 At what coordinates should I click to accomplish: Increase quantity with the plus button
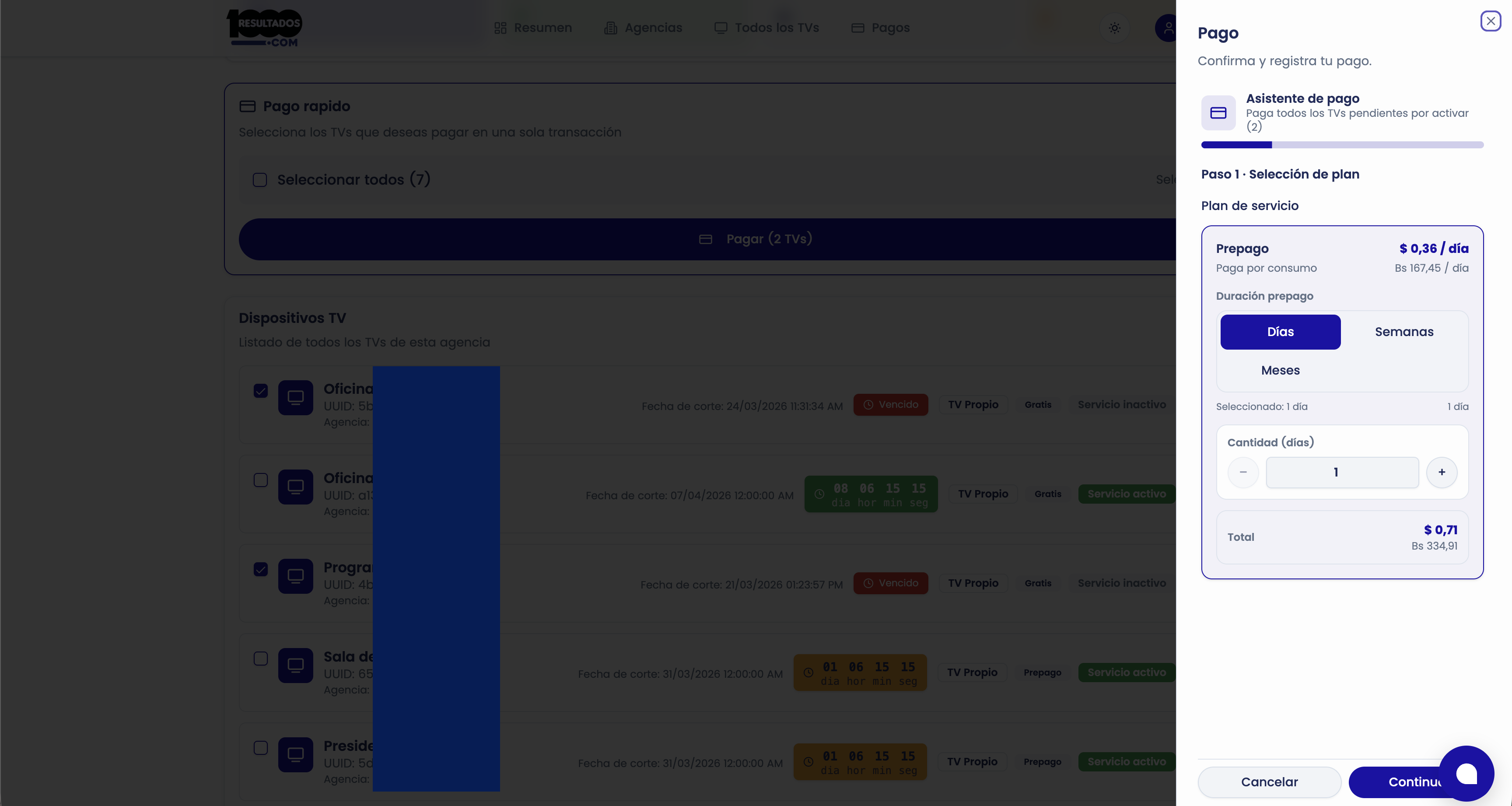pyautogui.click(x=1442, y=473)
